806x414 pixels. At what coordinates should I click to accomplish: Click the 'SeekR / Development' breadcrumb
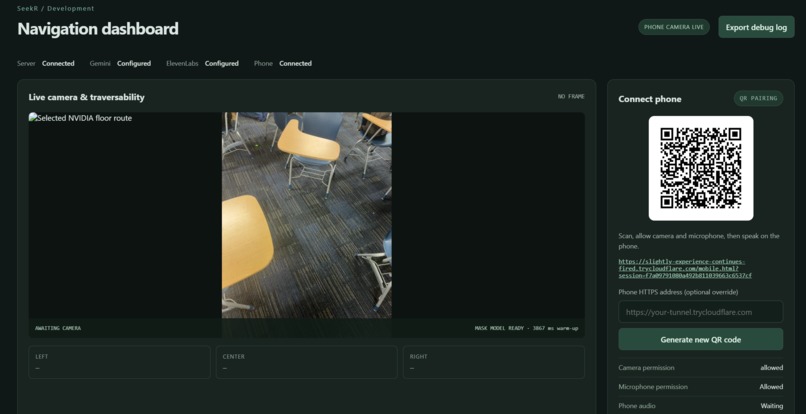tap(56, 9)
